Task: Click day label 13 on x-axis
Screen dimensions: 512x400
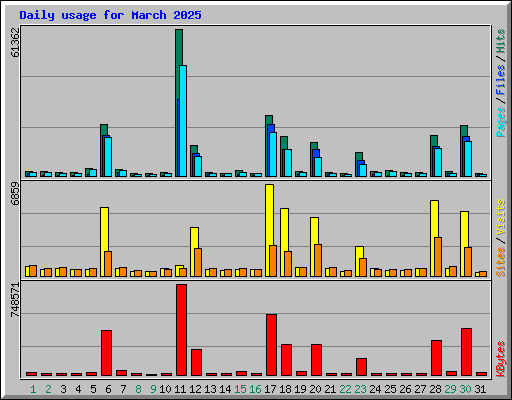Action: (210, 389)
